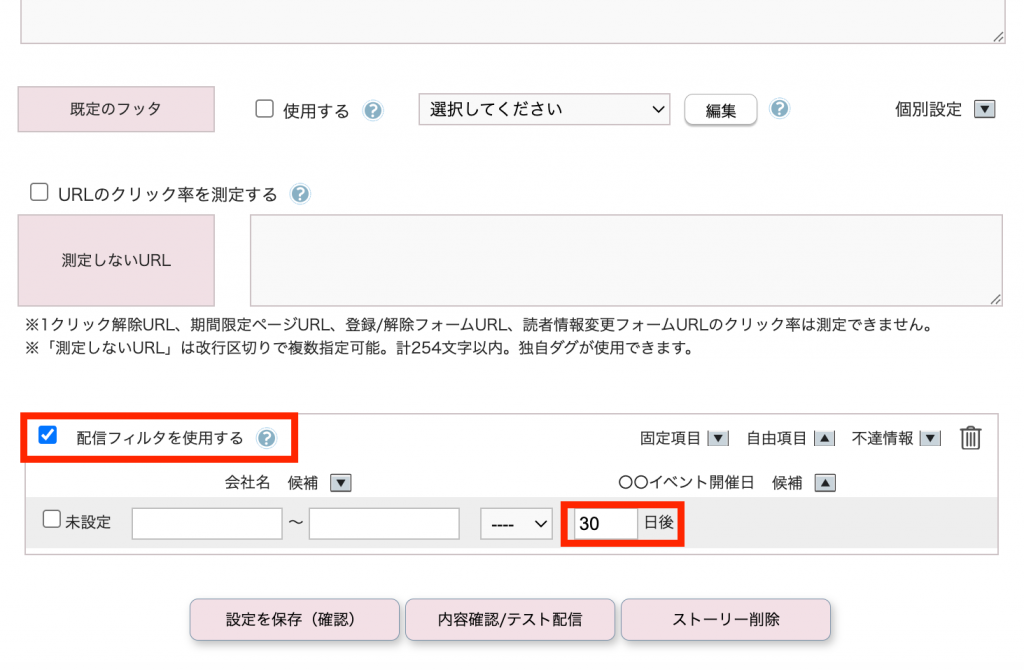The image size is (1024, 670).
Task: Click help icon beside footer 使用する checkbox
Action: click(x=373, y=111)
